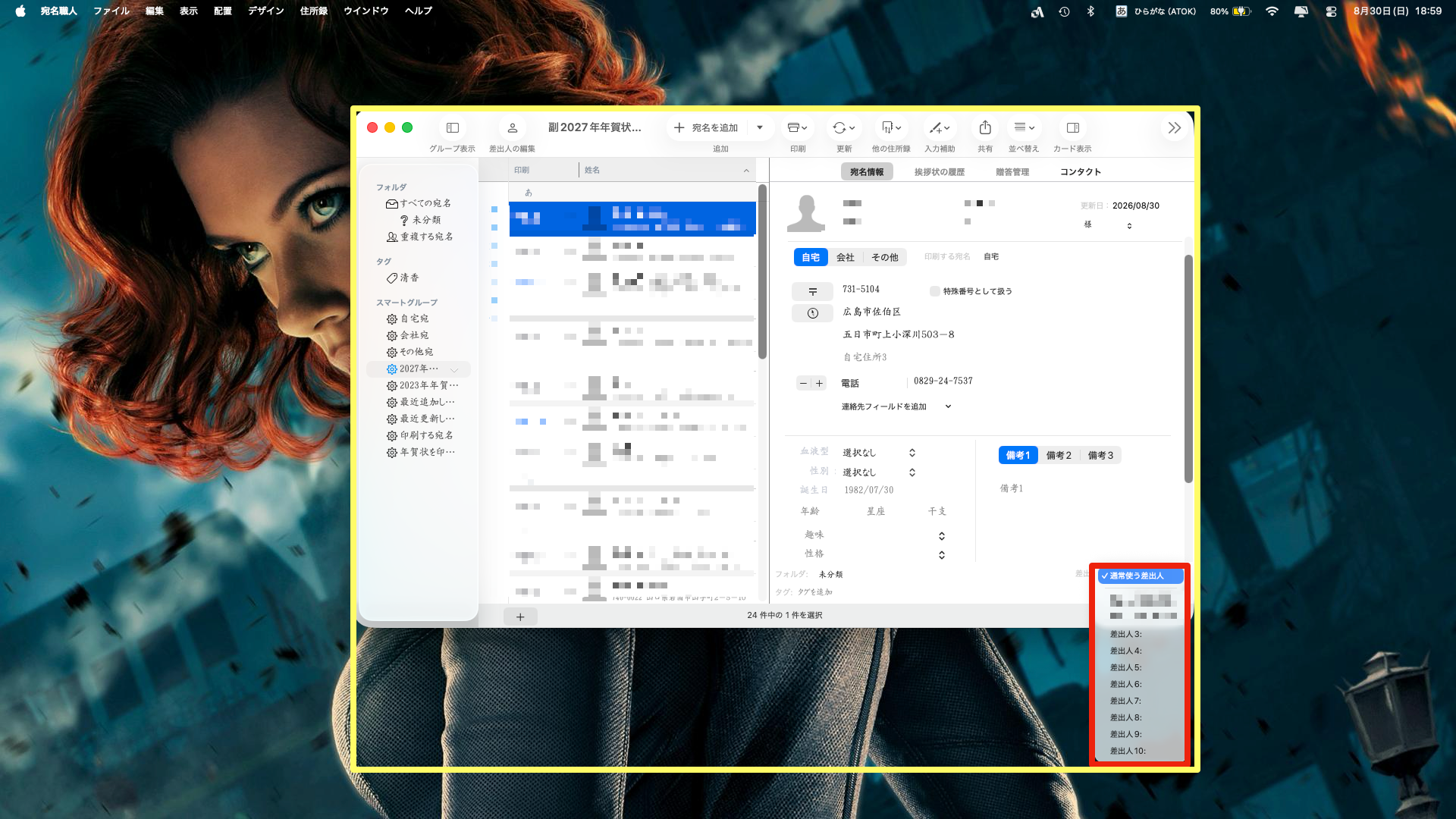Select その他宛 smart group
1456x819 pixels.
410,352
